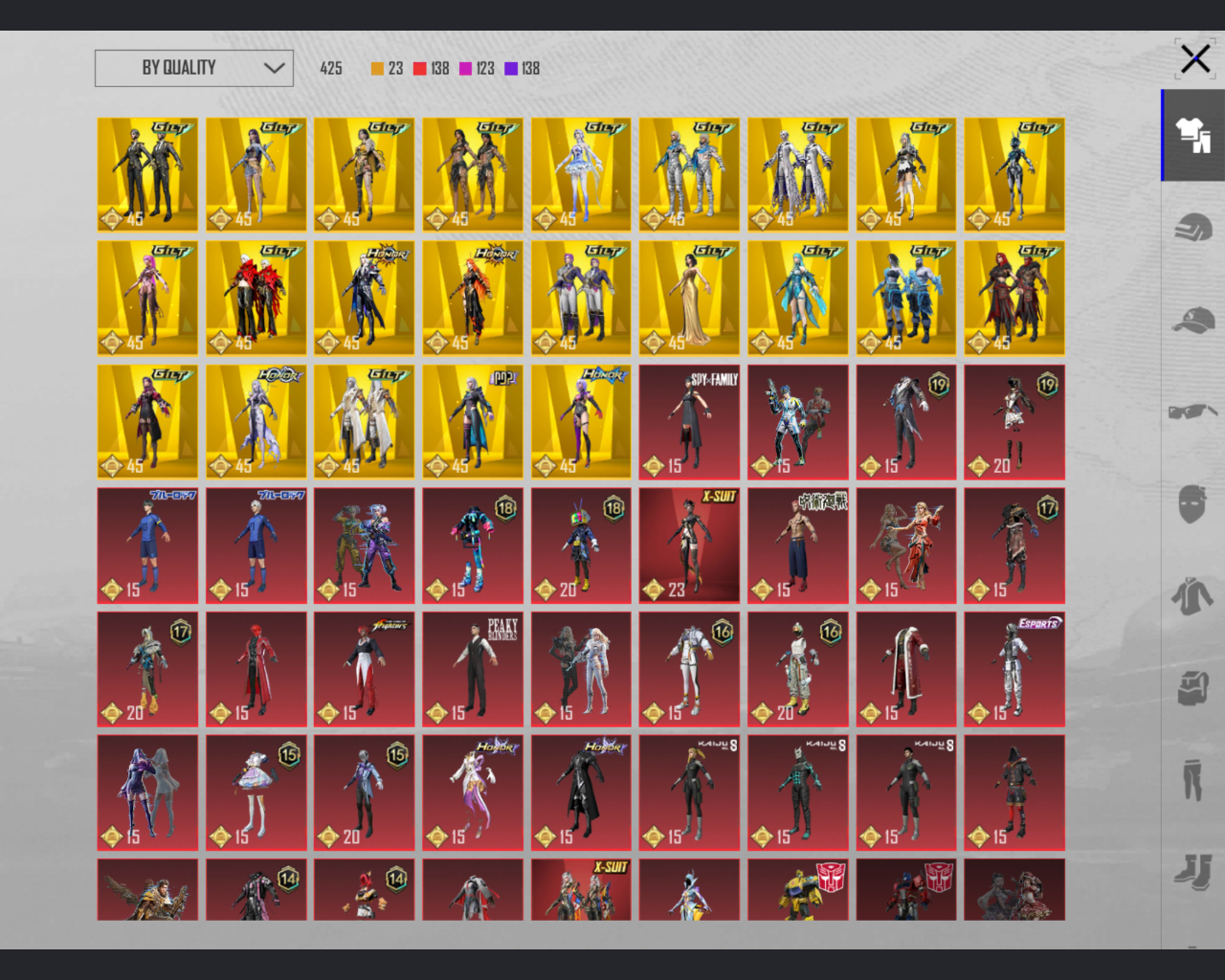Filter by red quality count 138

[x=431, y=68]
